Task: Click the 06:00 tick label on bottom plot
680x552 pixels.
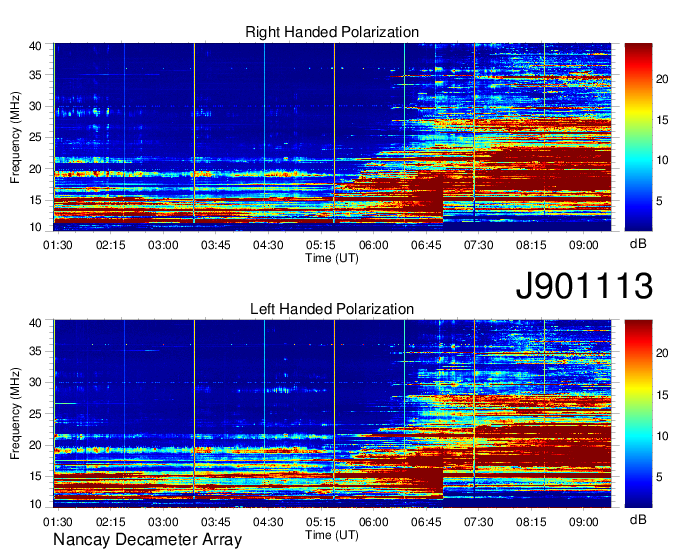Action: (373, 522)
